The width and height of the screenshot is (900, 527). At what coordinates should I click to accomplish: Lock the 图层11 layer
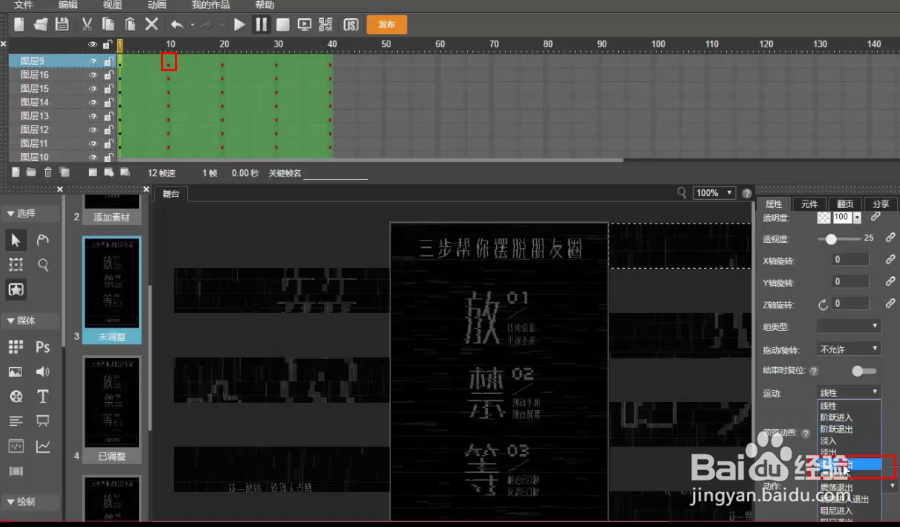coord(108,144)
